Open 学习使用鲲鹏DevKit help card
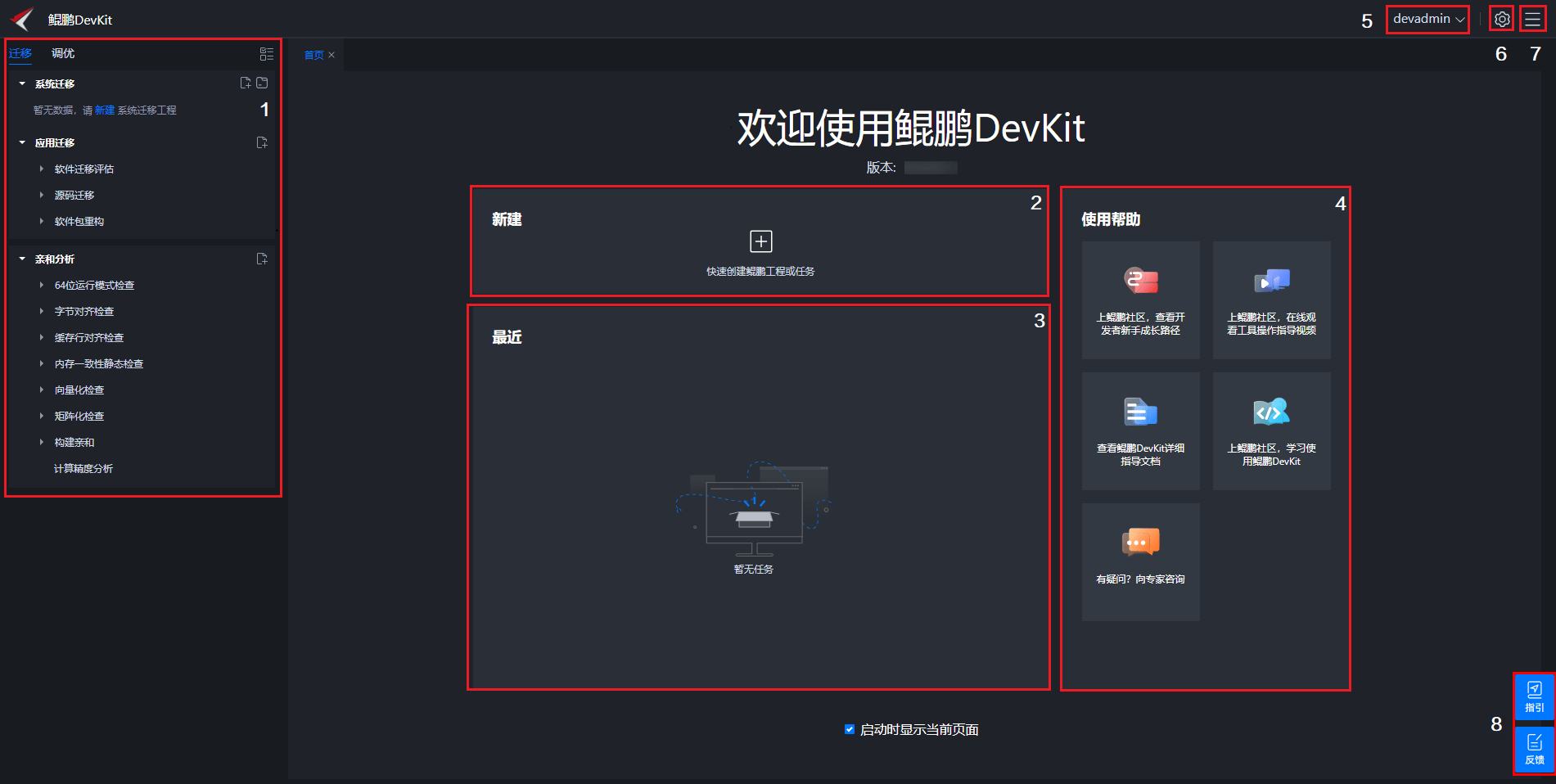The image size is (1556, 784). [x=1272, y=431]
